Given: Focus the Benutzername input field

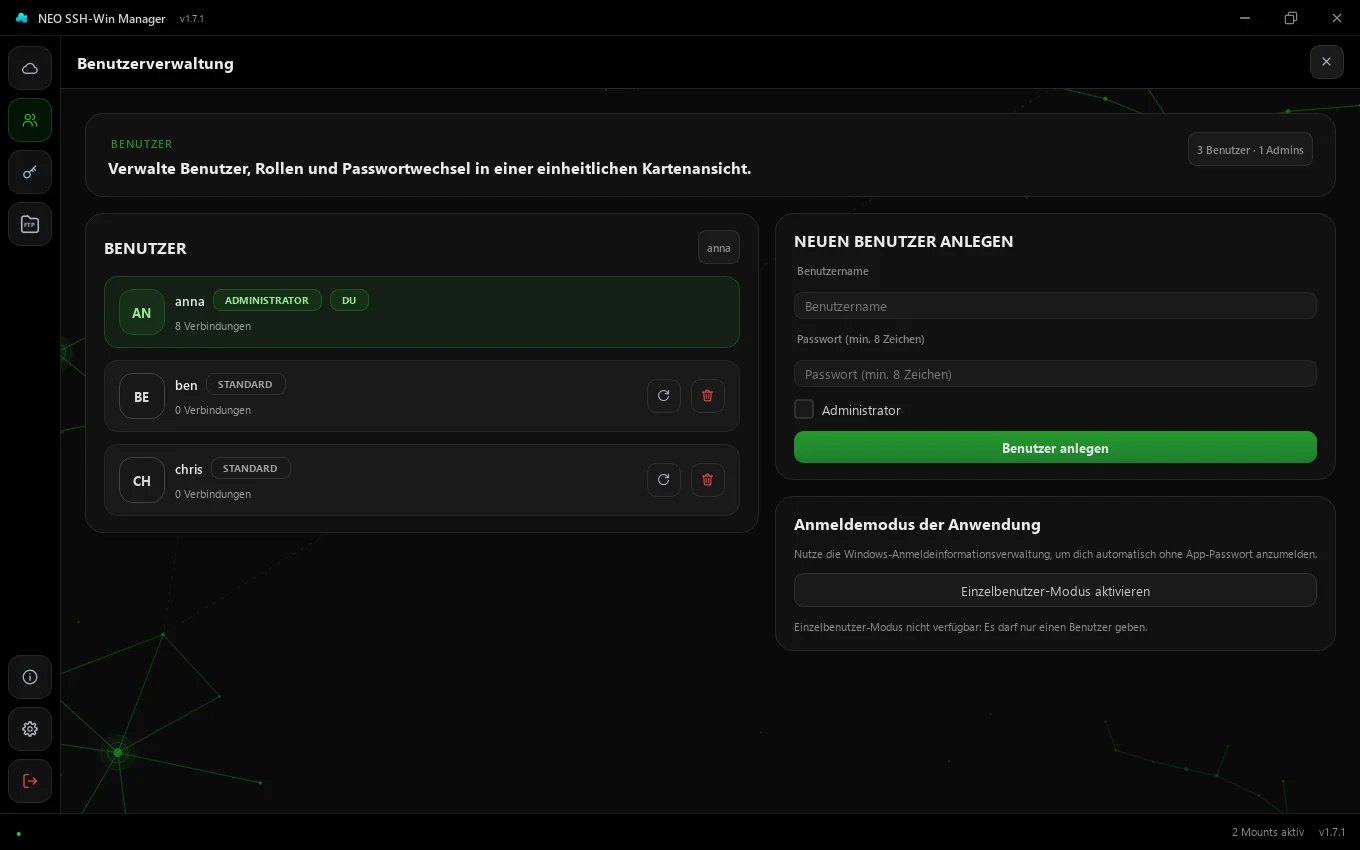Looking at the screenshot, I should point(1055,306).
